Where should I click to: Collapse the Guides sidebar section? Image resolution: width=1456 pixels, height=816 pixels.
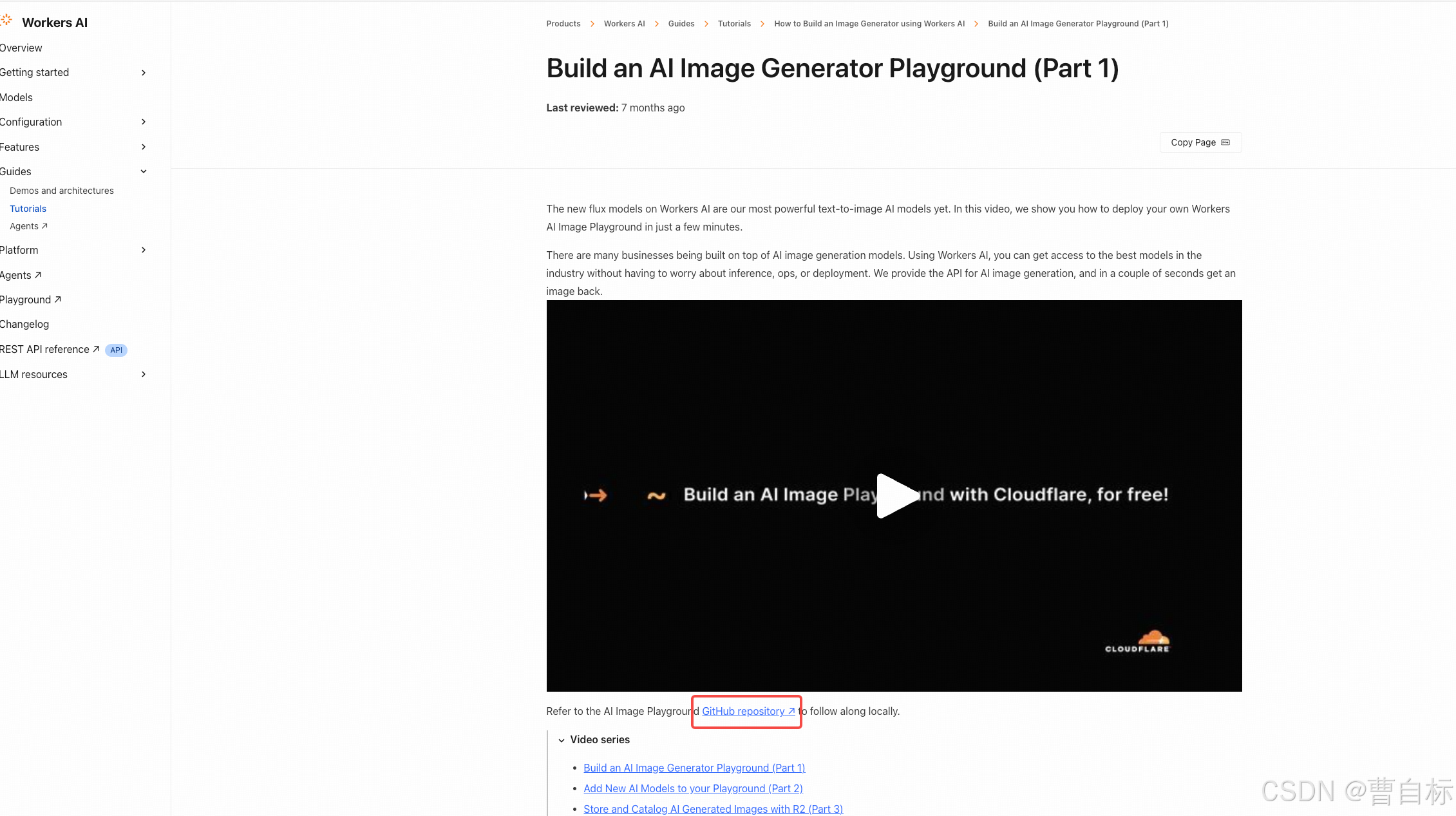[x=143, y=171]
